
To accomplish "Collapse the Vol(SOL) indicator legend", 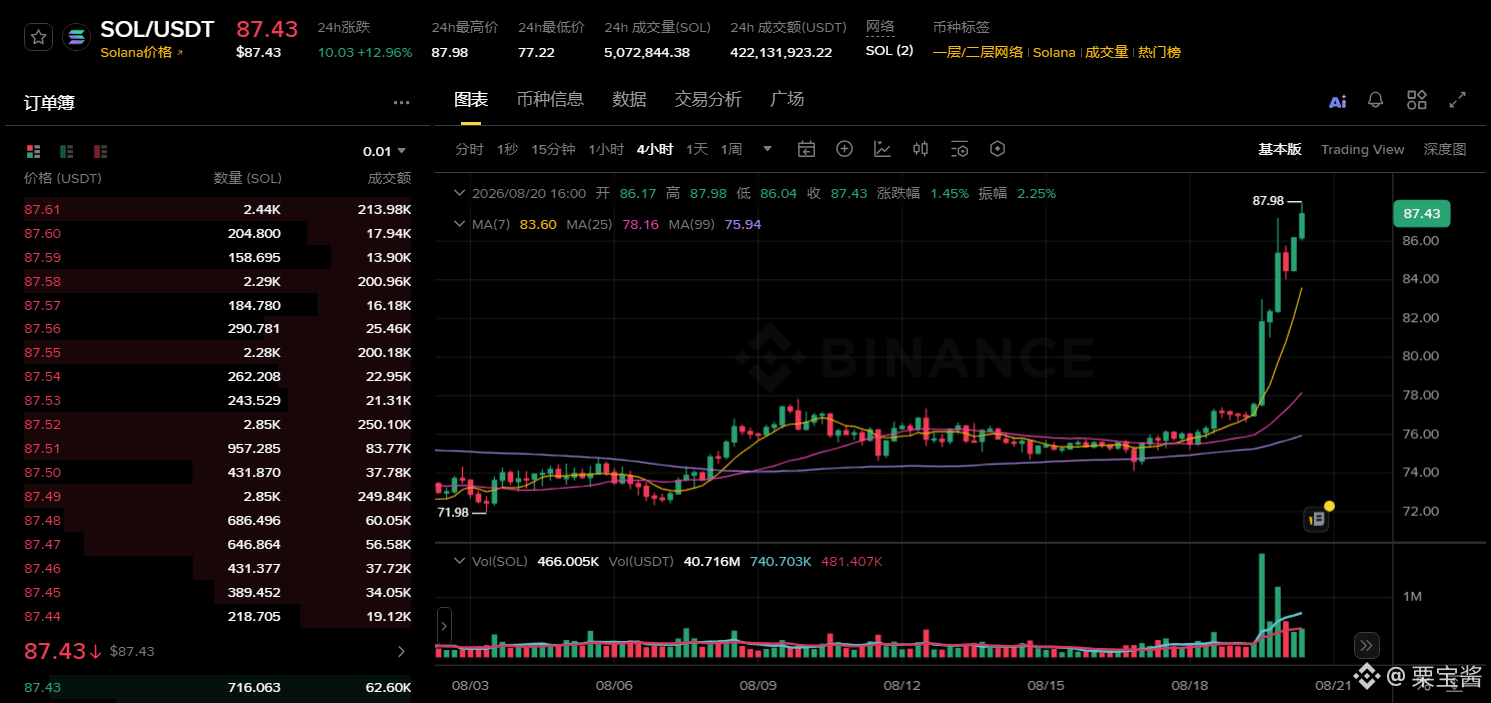I will (459, 561).
